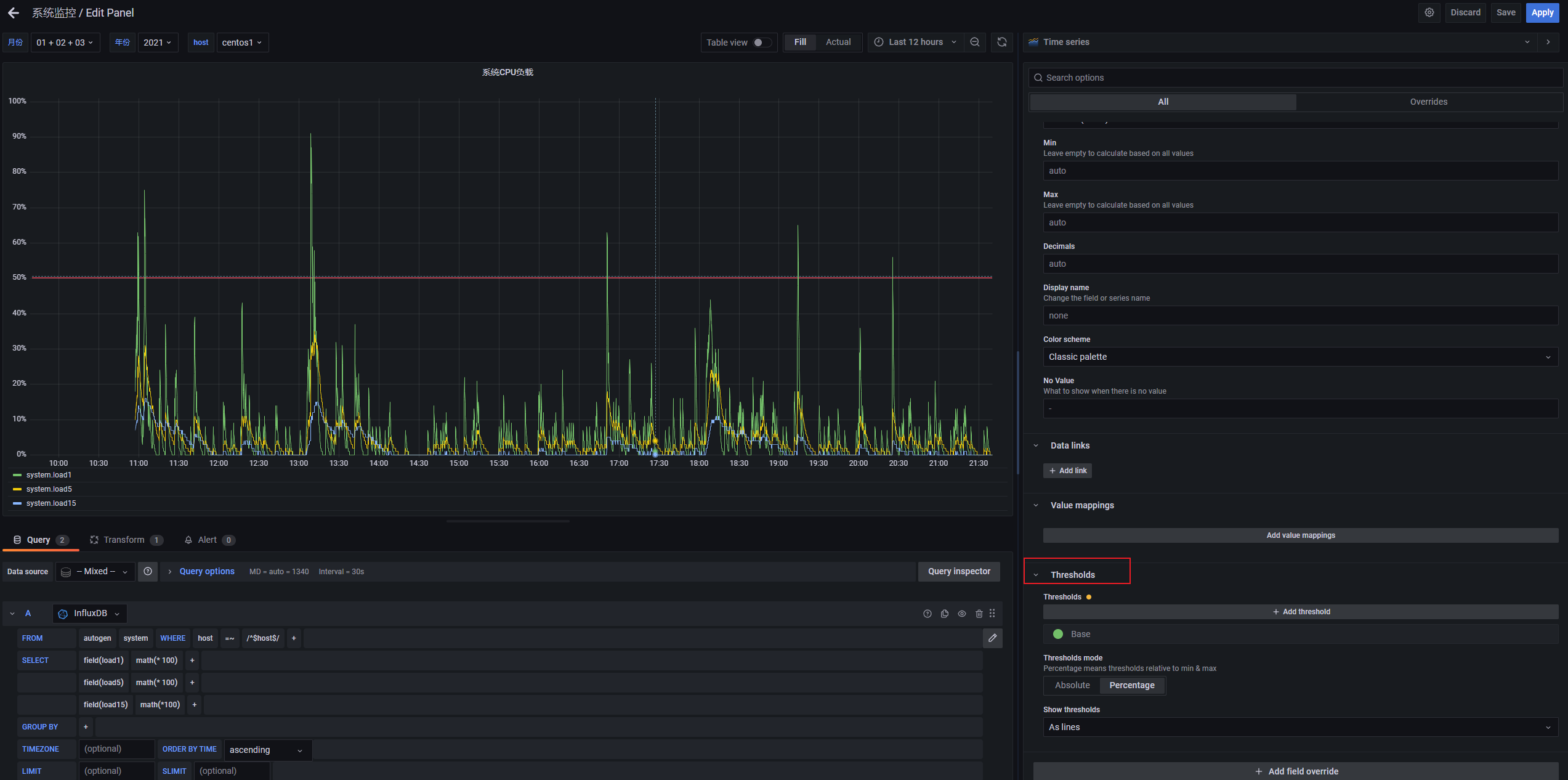The image size is (1568, 780).
Task: Open Query inspector
Action: [959, 571]
